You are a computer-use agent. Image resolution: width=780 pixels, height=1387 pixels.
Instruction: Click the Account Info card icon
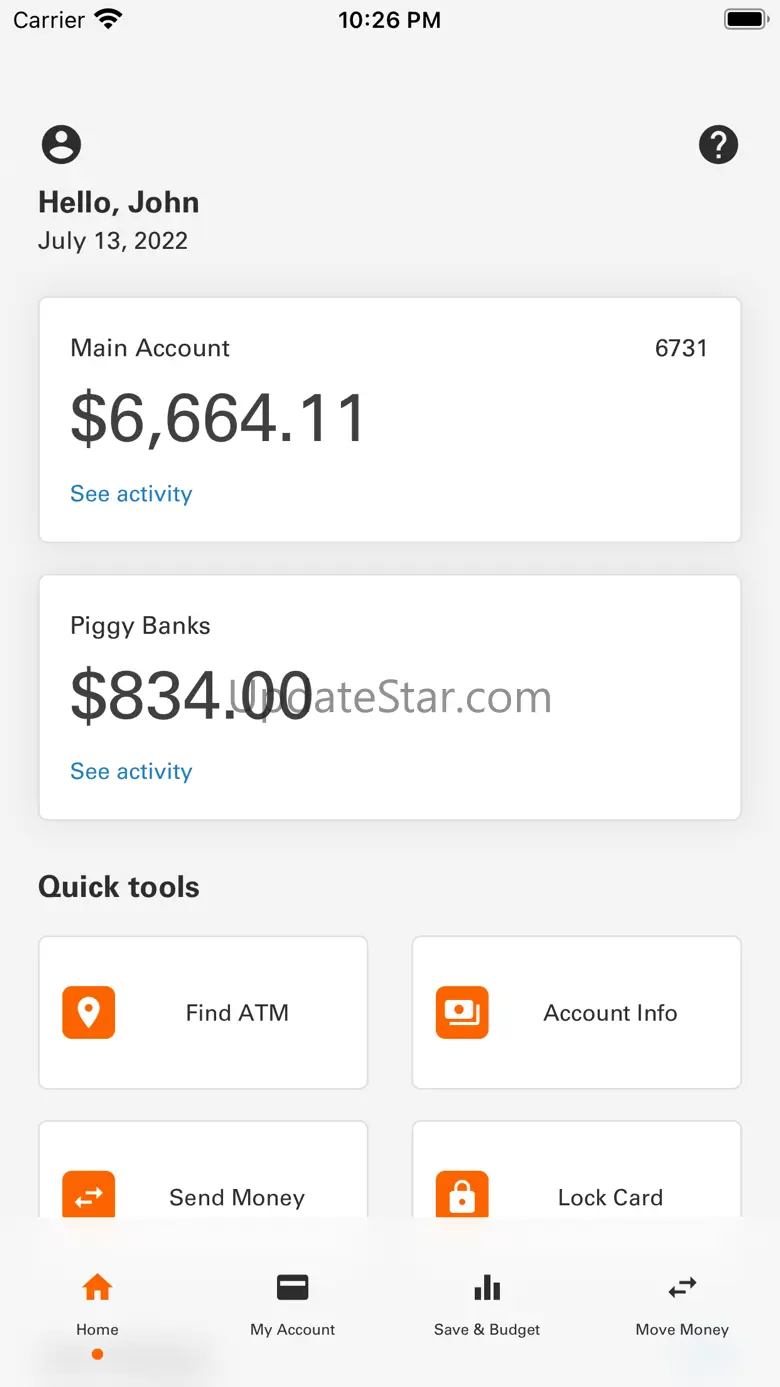click(462, 1012)
